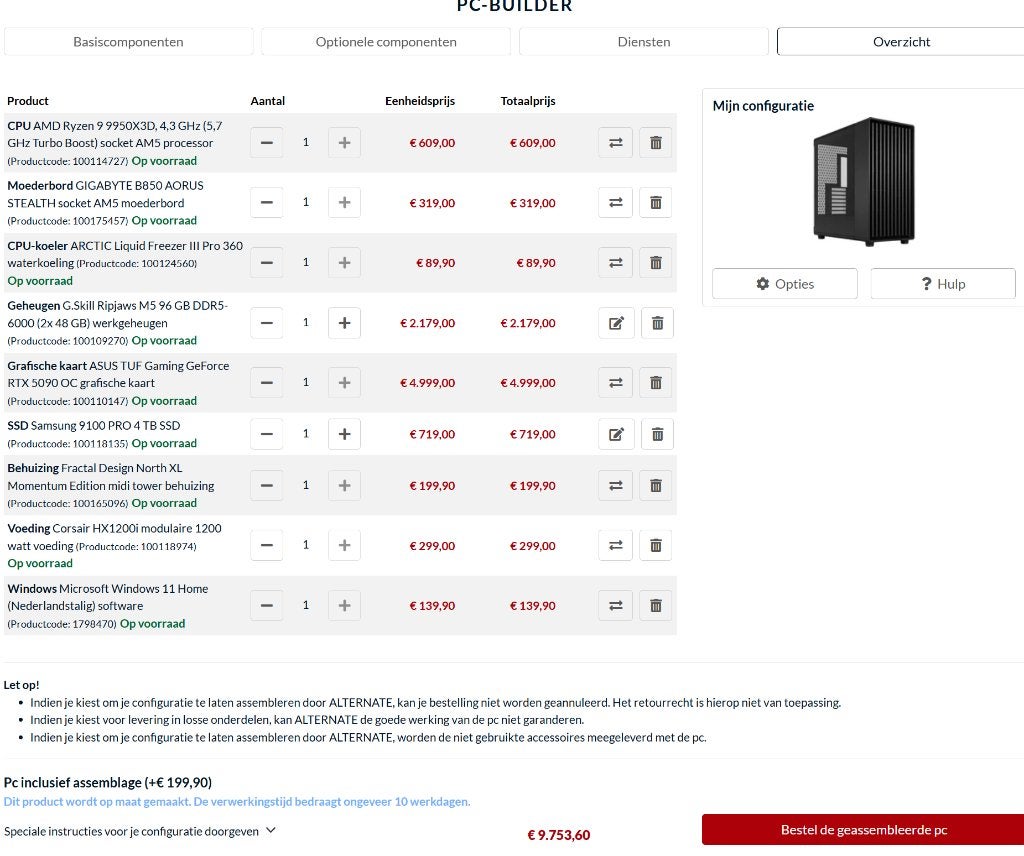Screen dimensions: 1024x856
Task: Edit the Samsung 9100 PRO SSD selection
Action: click(x=616, y=434)
